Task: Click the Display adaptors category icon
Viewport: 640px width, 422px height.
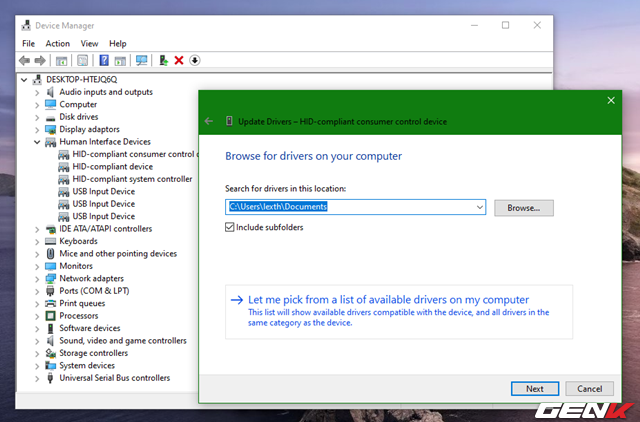Action: [x=50, y=130]
